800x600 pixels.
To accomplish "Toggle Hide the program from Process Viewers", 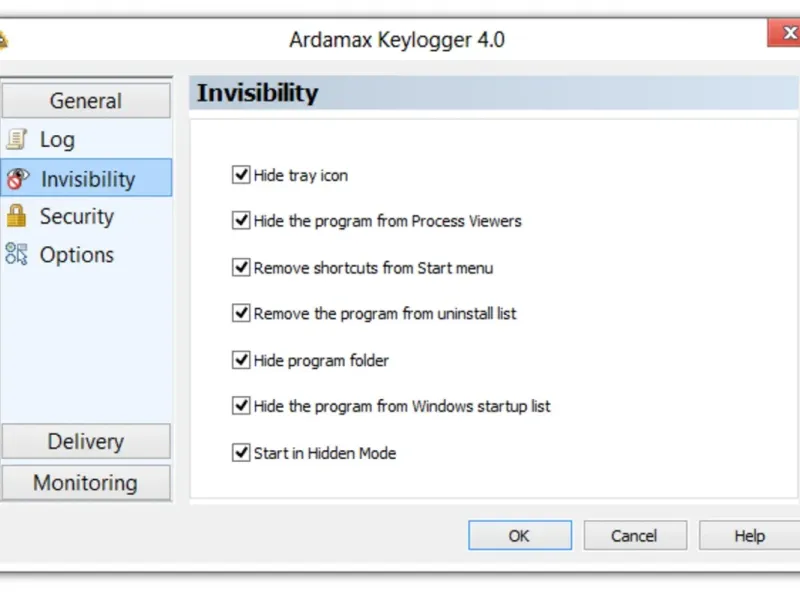I will click(x=241, y=221).
